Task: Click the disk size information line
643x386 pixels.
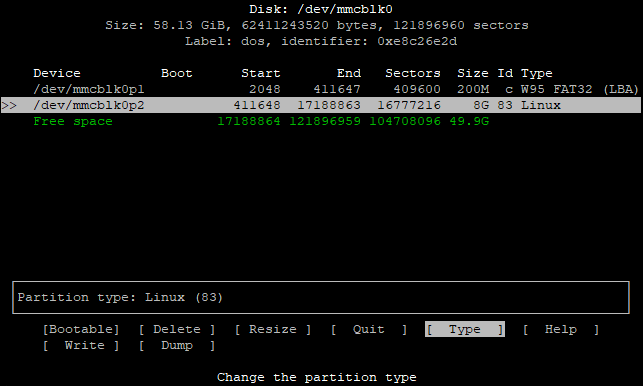Action: click(317, 25)
